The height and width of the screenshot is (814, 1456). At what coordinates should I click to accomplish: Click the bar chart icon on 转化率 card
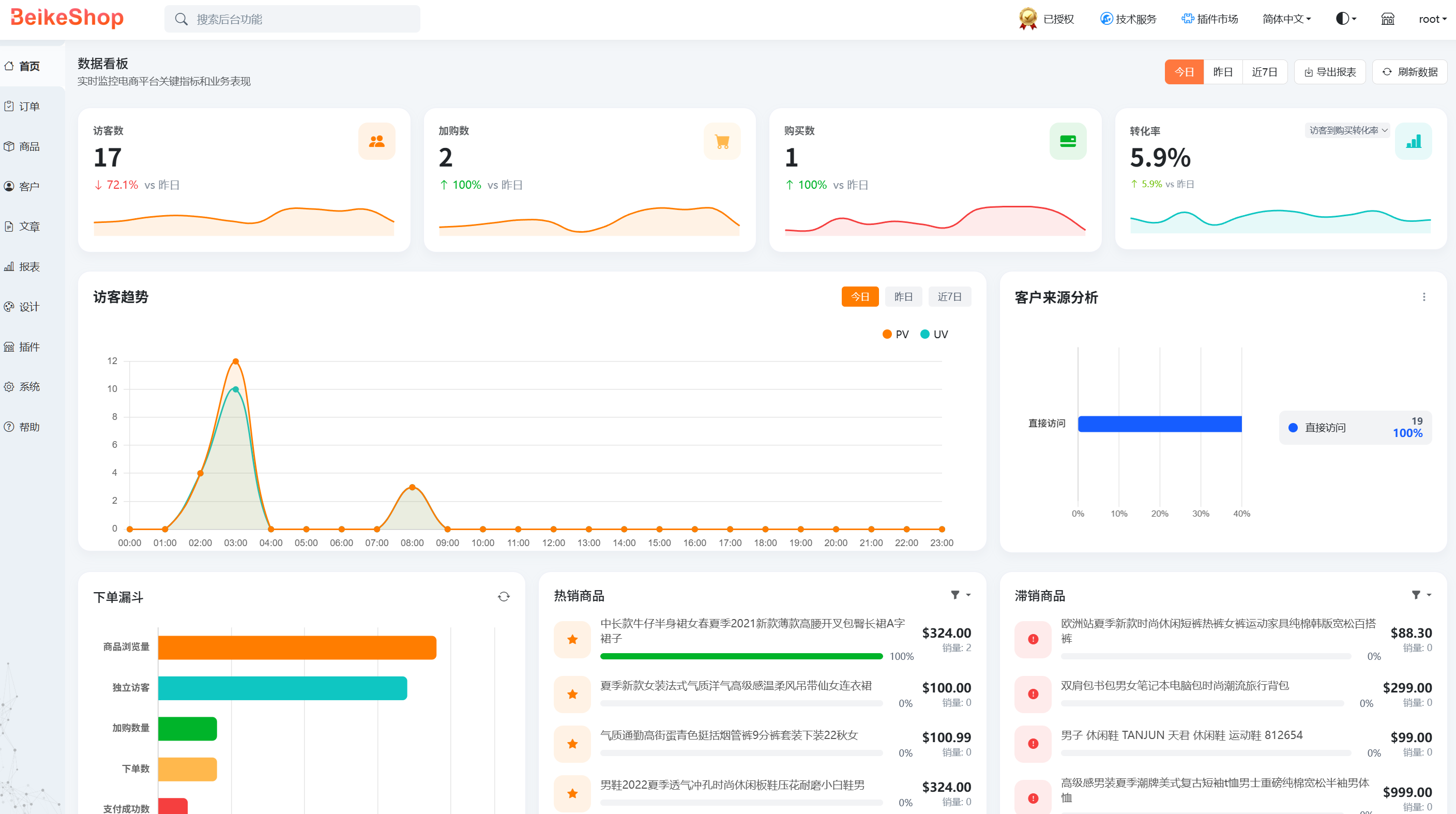tap(1413, 141)
